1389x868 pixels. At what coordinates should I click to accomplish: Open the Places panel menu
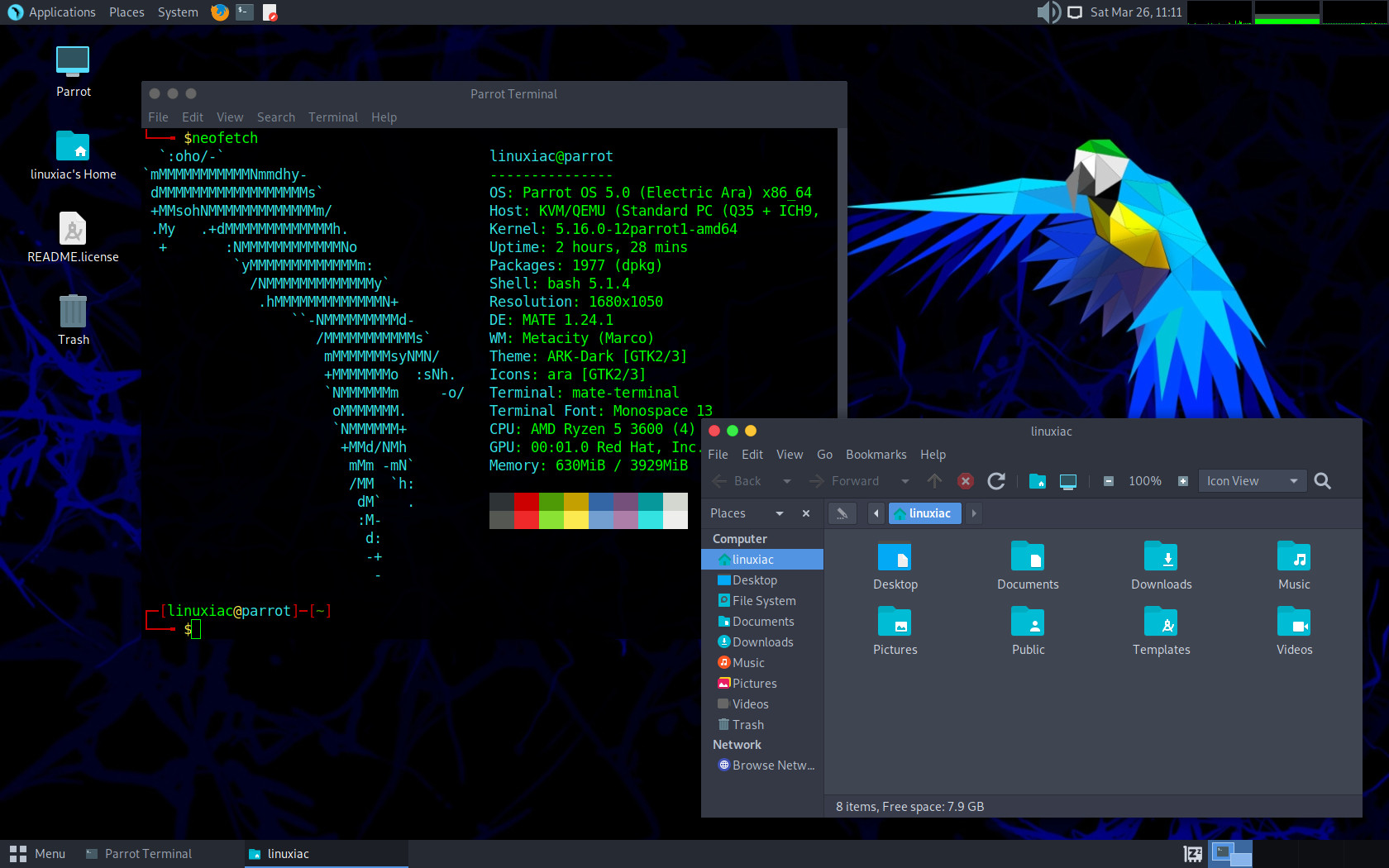[126, 12]
